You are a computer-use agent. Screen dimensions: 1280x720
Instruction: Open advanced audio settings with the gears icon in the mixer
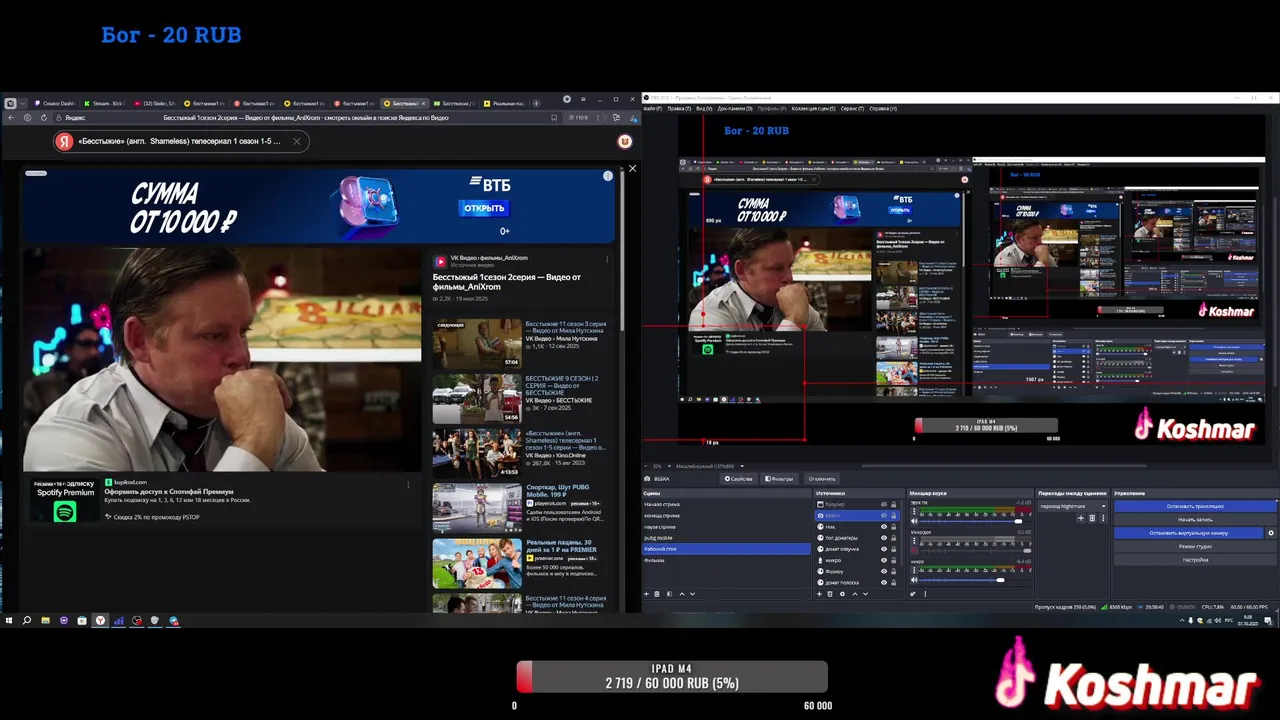(913, 593)
